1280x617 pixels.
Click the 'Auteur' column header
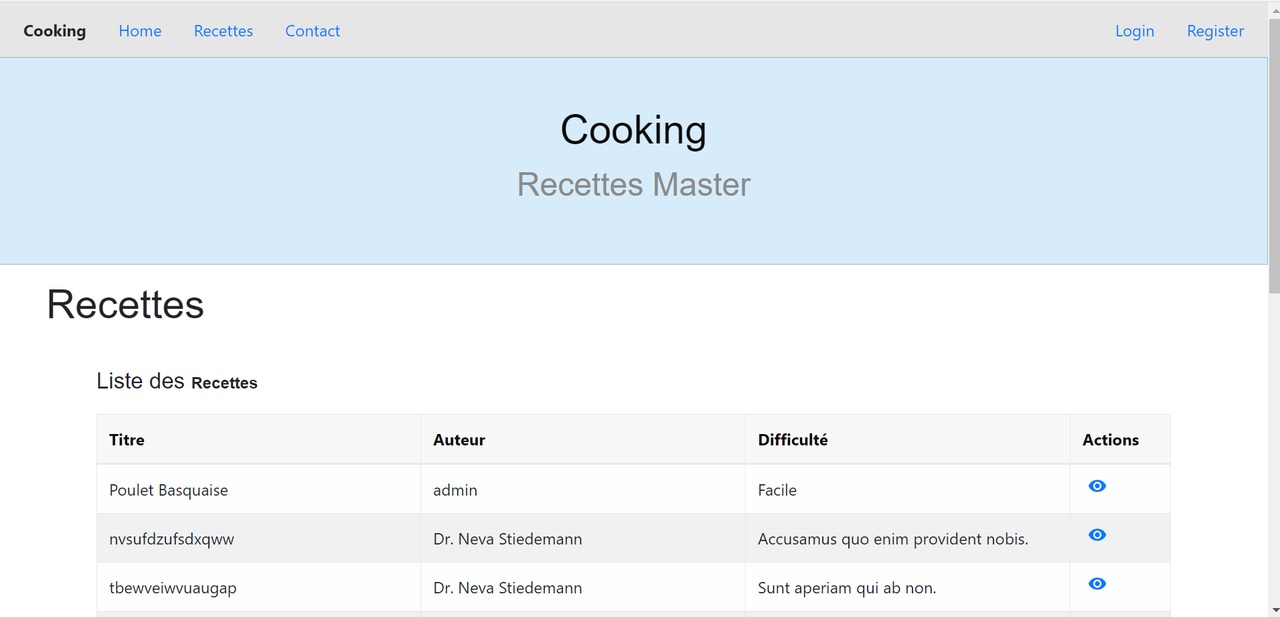[x=583, y=440]
